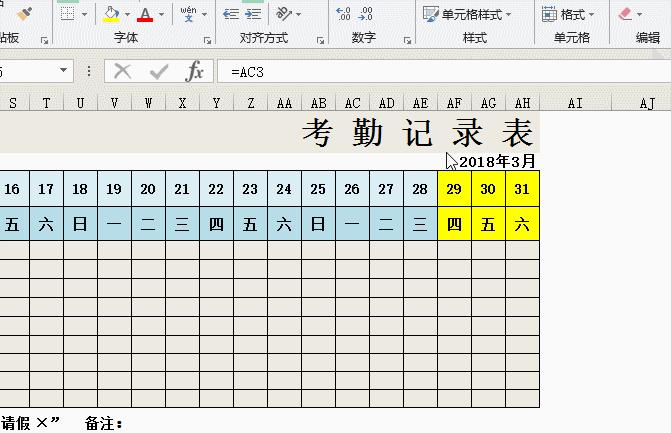Click the 备注: remarks label
This screenshot has height=433, width=671.
click(104, 423)
